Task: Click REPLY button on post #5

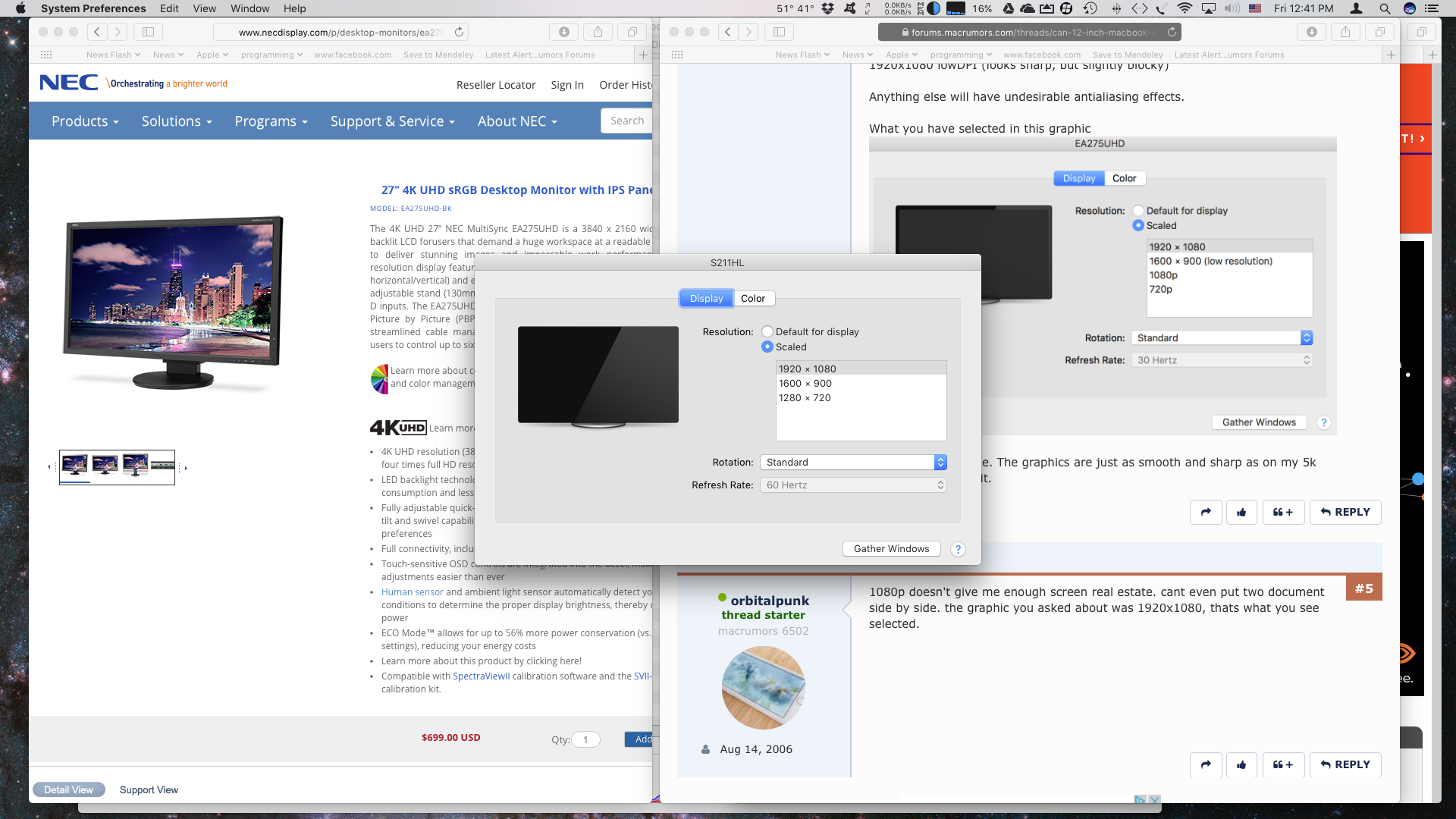Action: click(1345, 764)
